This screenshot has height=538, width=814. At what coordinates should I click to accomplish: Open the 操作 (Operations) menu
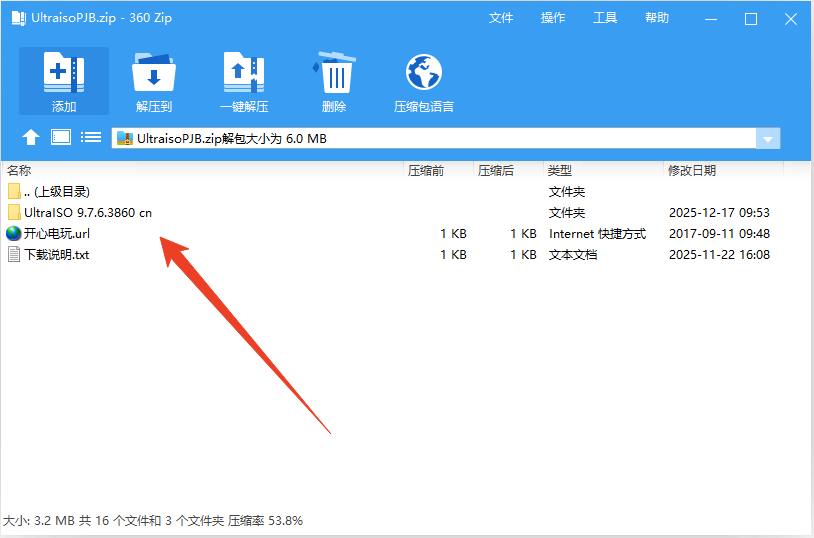[553, 18]
